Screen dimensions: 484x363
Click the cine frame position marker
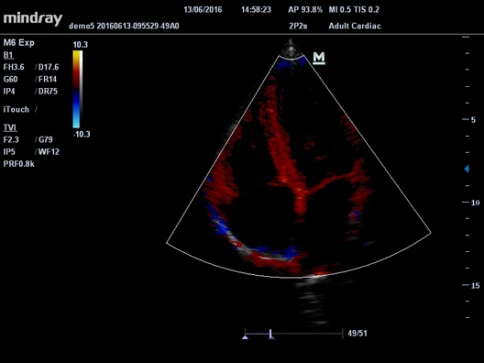[271, 334]
